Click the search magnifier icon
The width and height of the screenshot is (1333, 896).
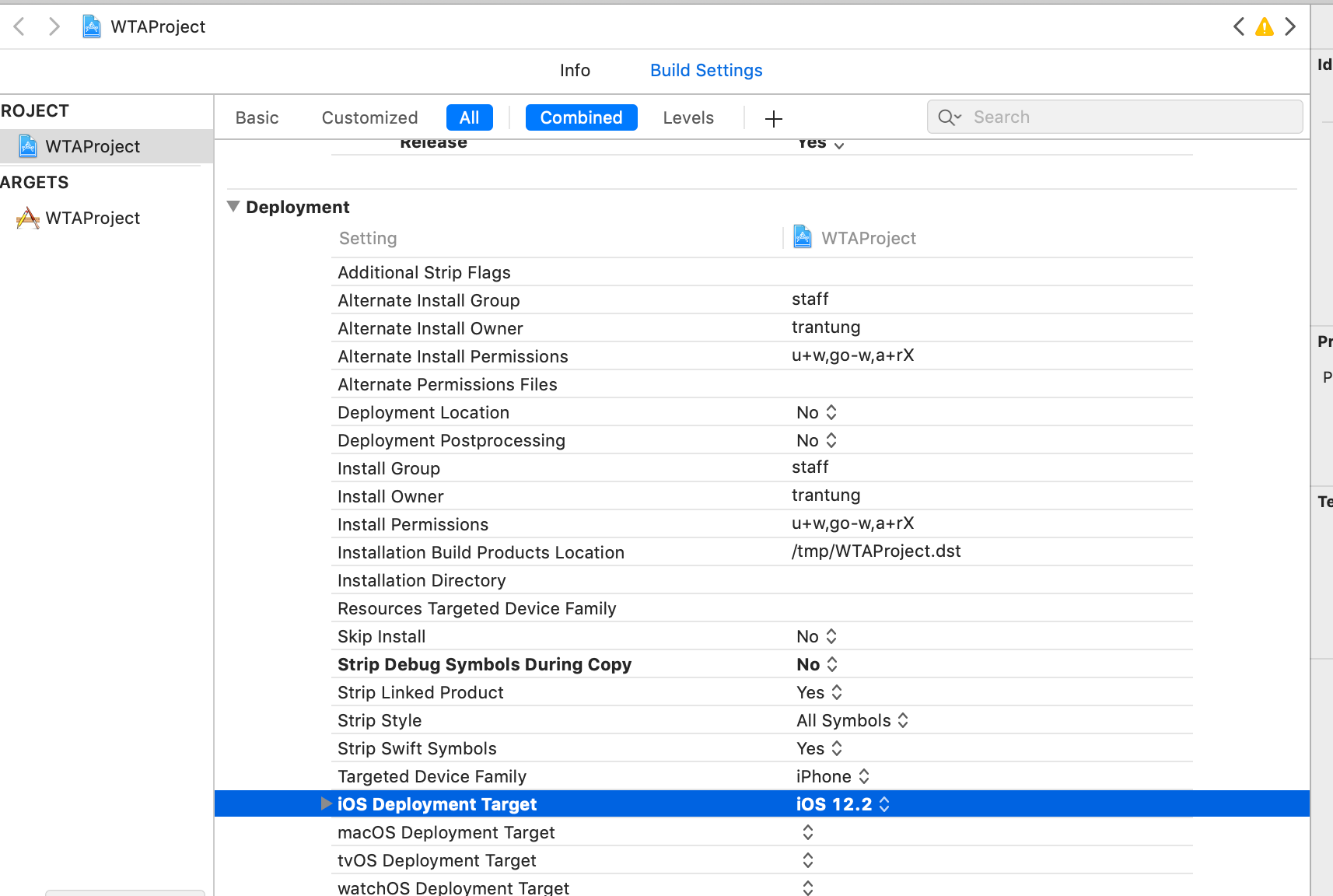click(949, 117)
